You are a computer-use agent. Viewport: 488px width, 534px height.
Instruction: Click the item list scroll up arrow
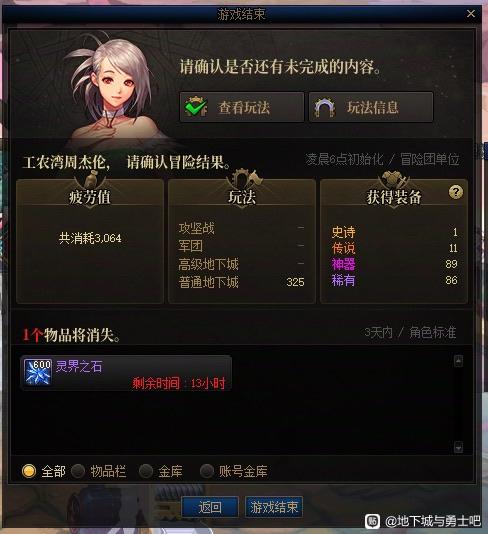pyautogui.click(x=458, y=361)
